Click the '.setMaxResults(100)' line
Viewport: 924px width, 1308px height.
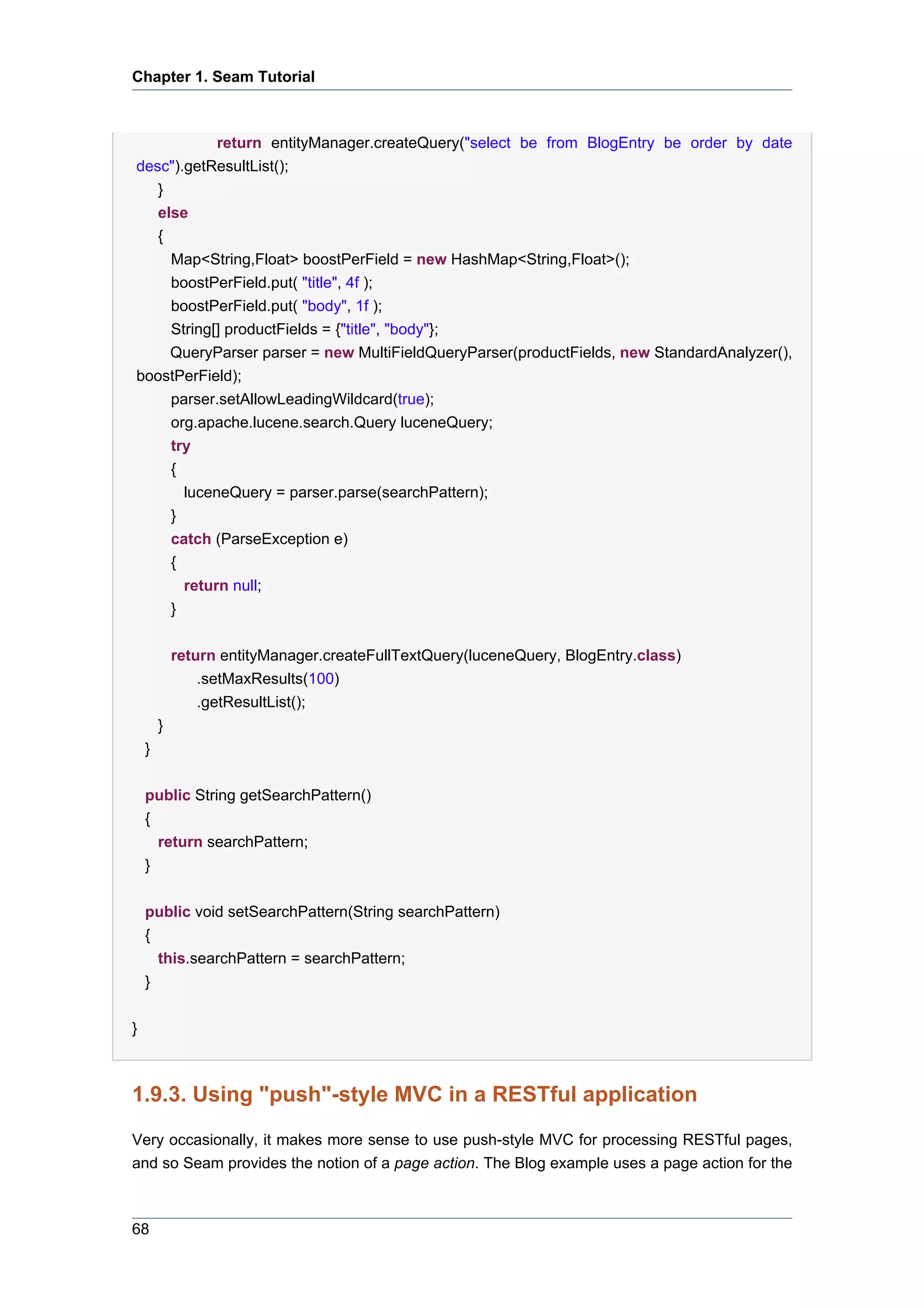[x=268, y=678]
